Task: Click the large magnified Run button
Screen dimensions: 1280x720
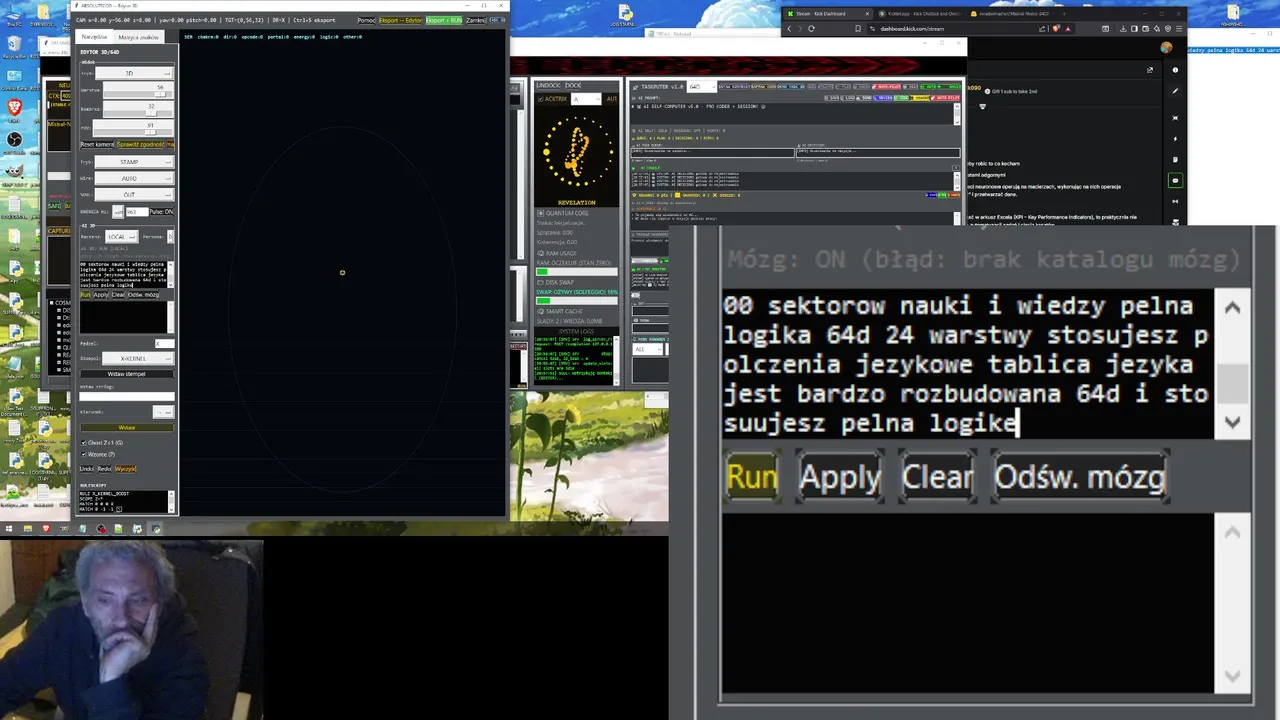Action: [752, 477]
